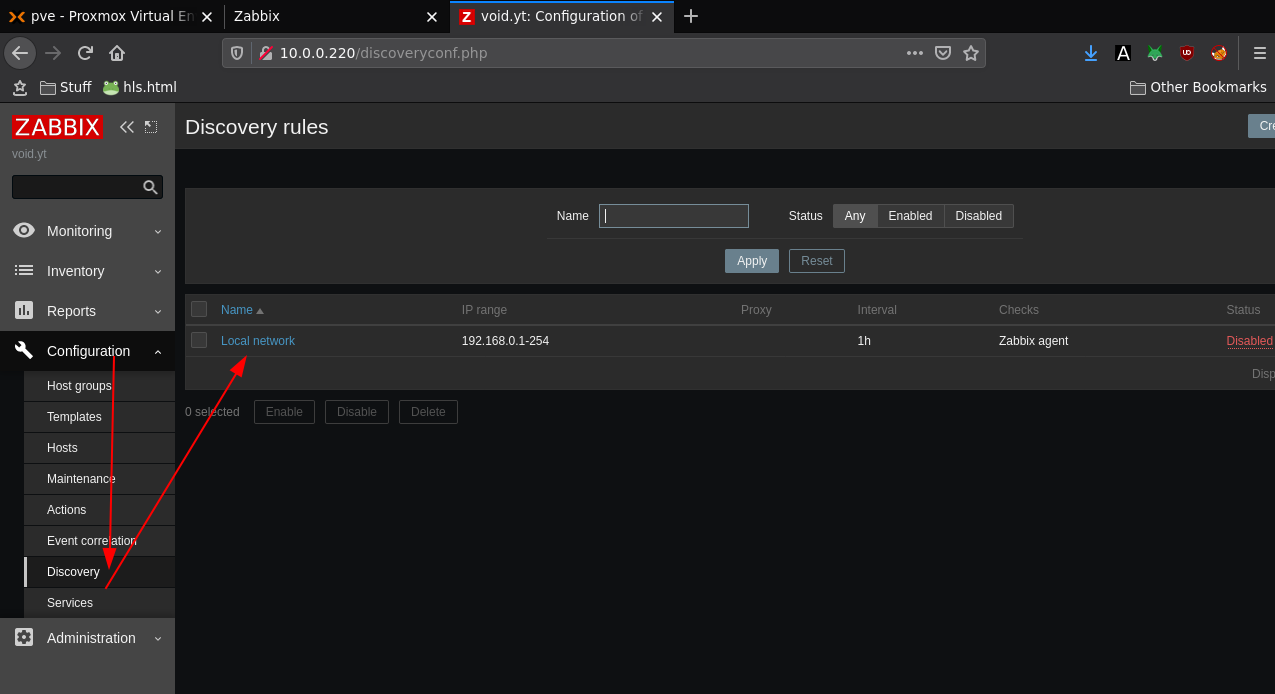Open the Other Bookmarks folder
This screenshot has width=1275, height=694.
(x=1198, y=87)
